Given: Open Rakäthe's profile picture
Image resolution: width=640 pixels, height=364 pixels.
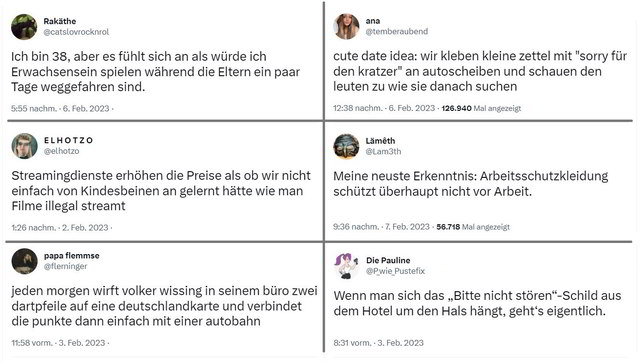Looking at the screenshot, I should (24, 27).
